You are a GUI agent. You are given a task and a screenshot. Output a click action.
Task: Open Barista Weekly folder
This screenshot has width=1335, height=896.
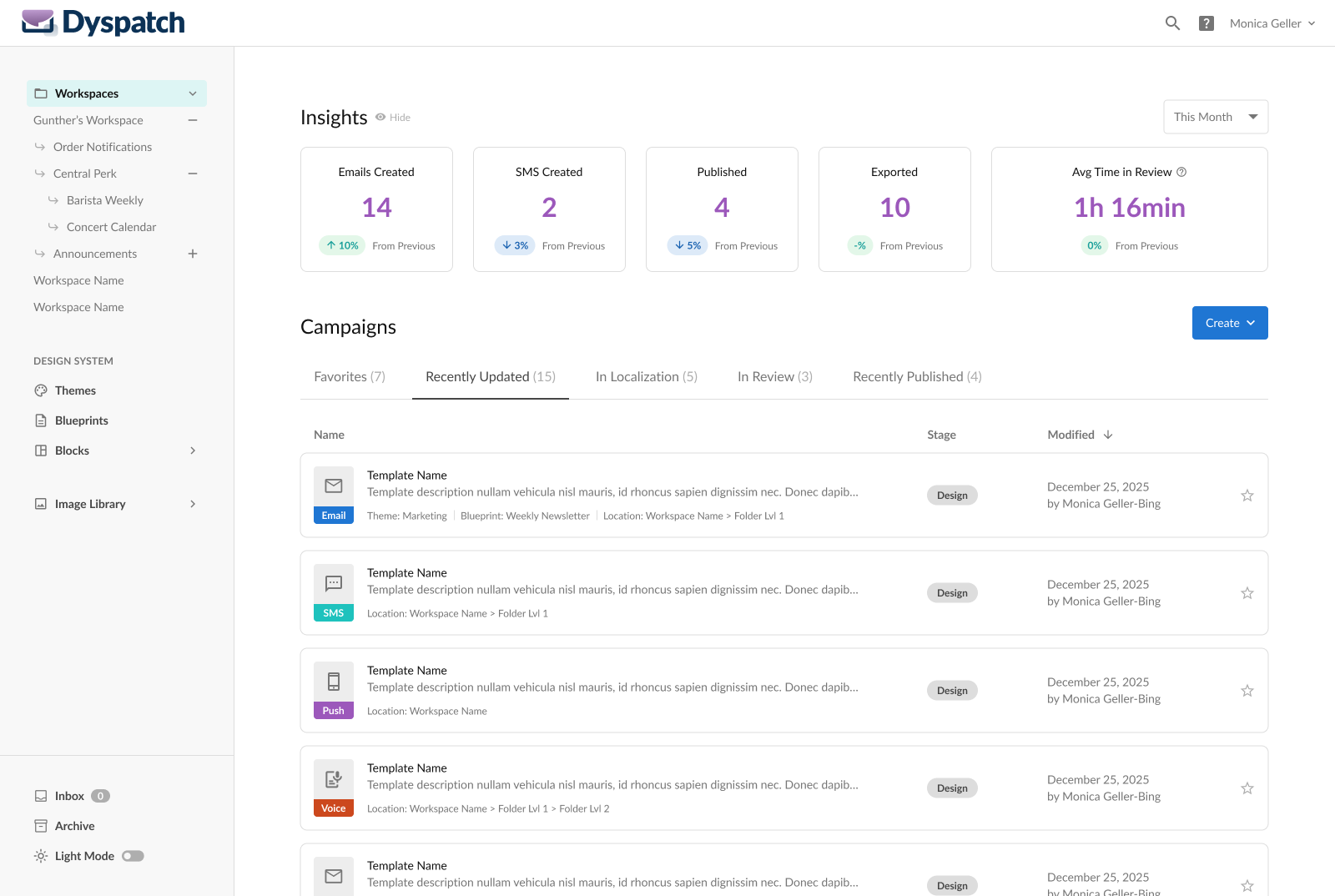click(105, 200)
